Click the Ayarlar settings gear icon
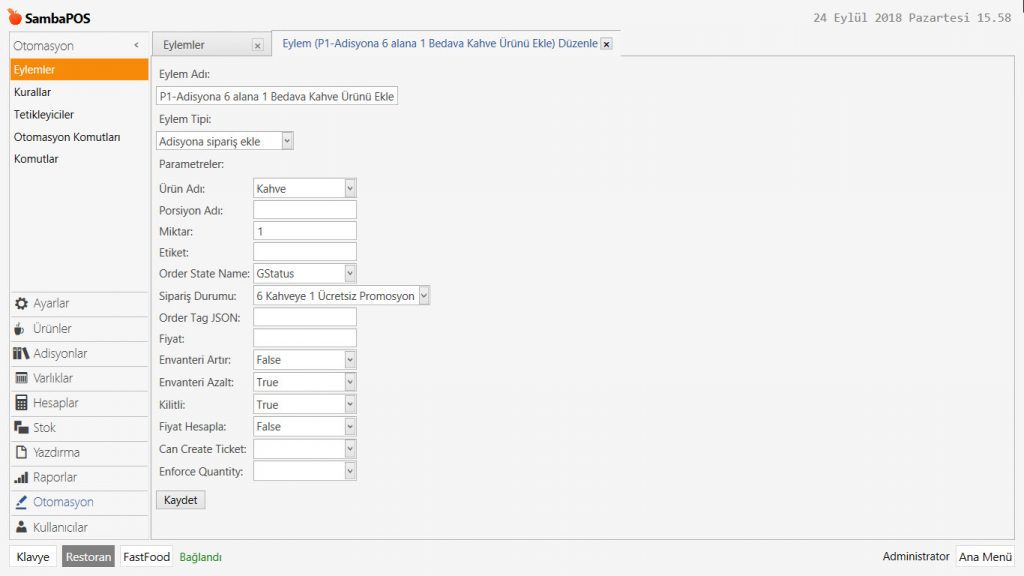The height and width of the screenshot is (576, 1024). pos(21,304)
